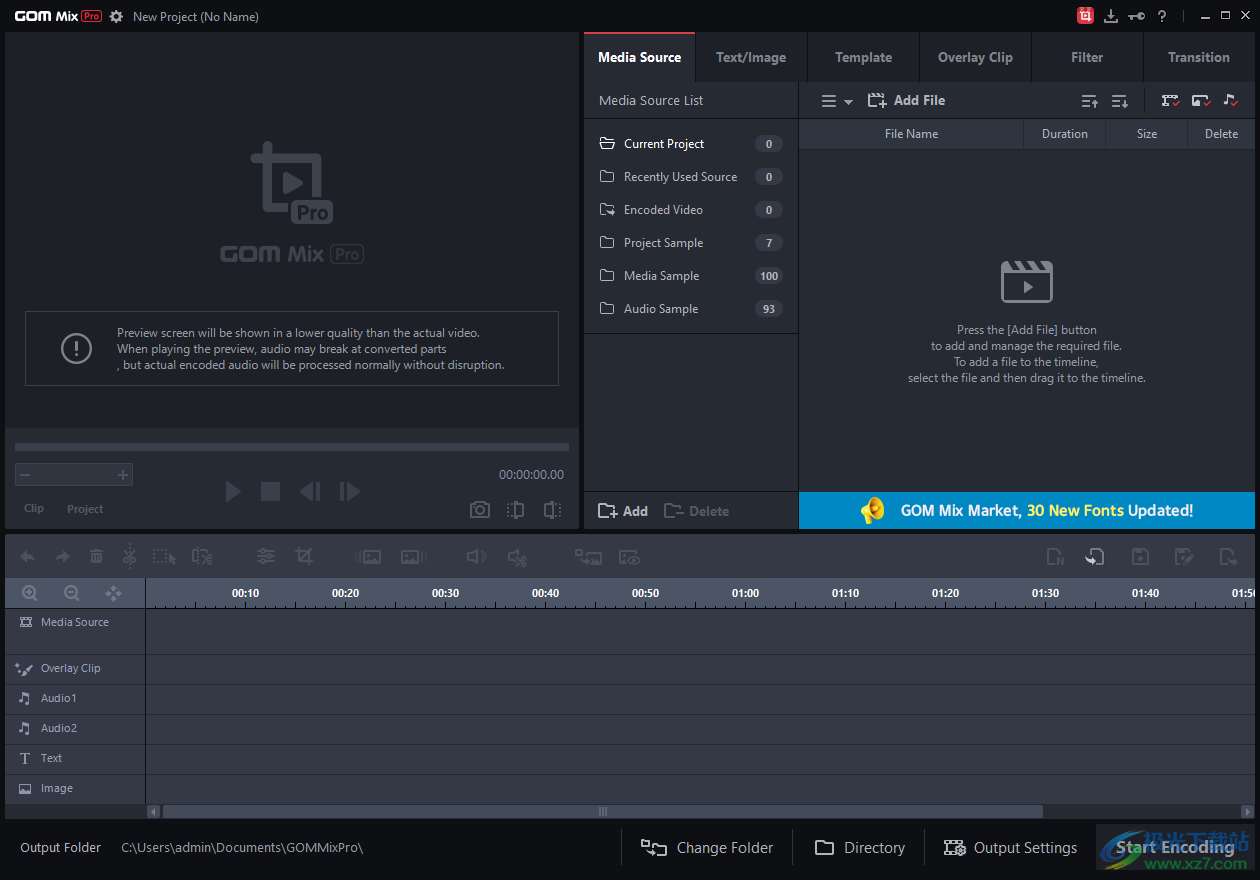Click the split clip scissors icon
The image size is (1260, 880).
point(129,557)
